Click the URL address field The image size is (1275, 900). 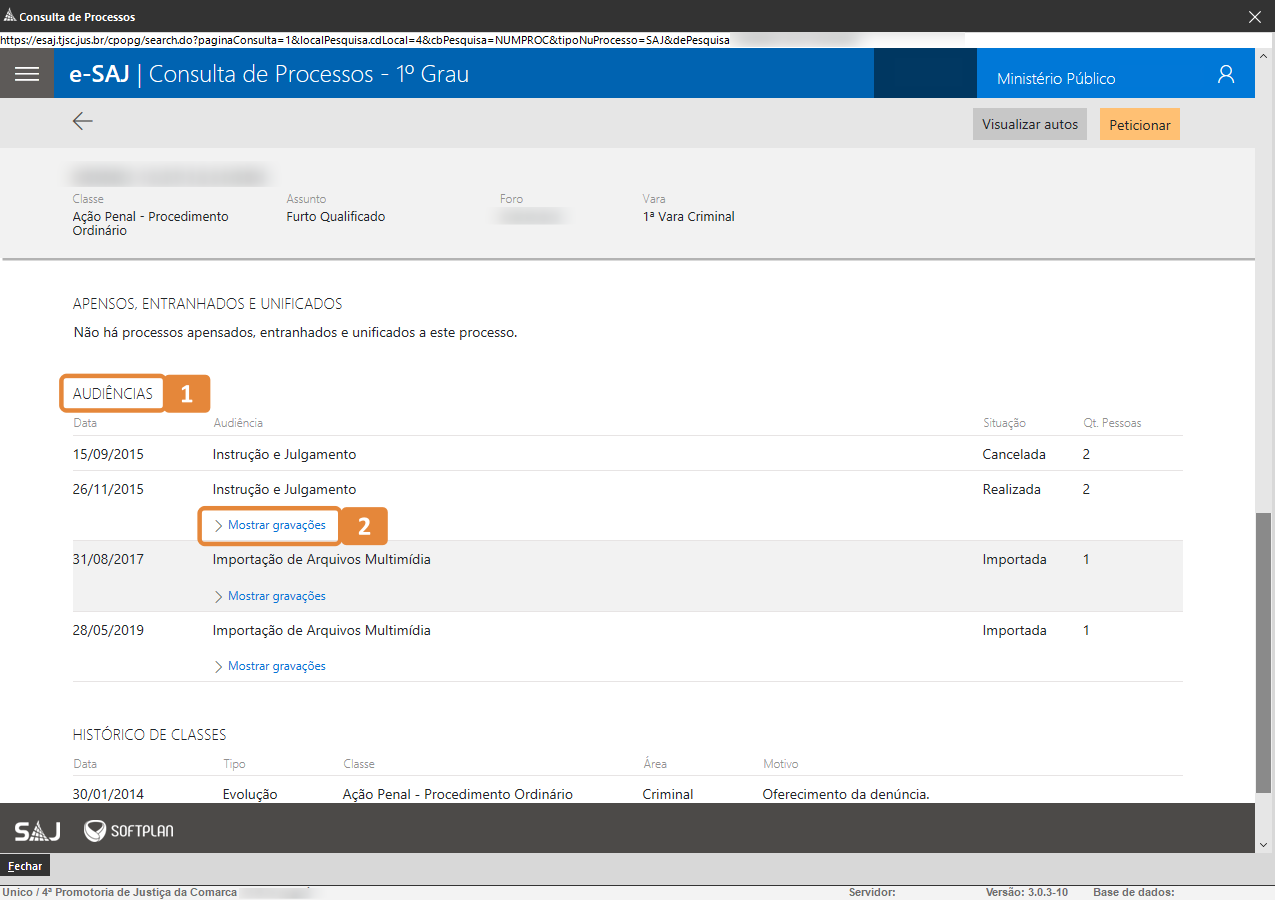point(400,40)
